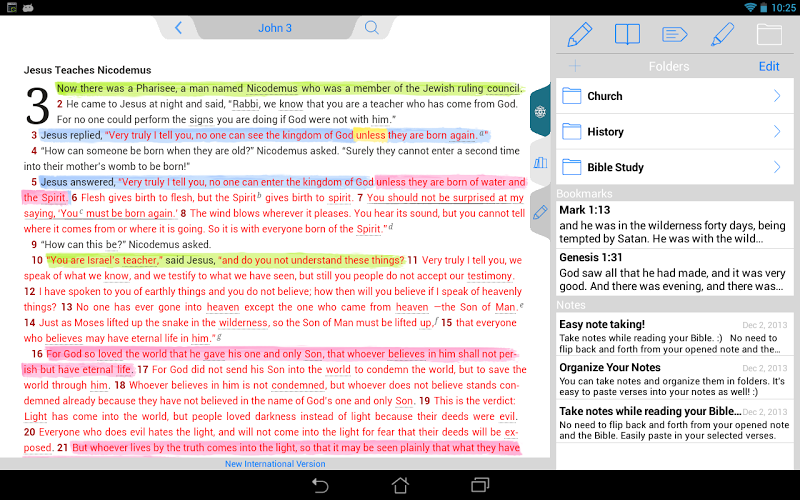Tap the Jesus Teaches Nicodemus heading
This screenshot has height=500, width=800.
87,70
